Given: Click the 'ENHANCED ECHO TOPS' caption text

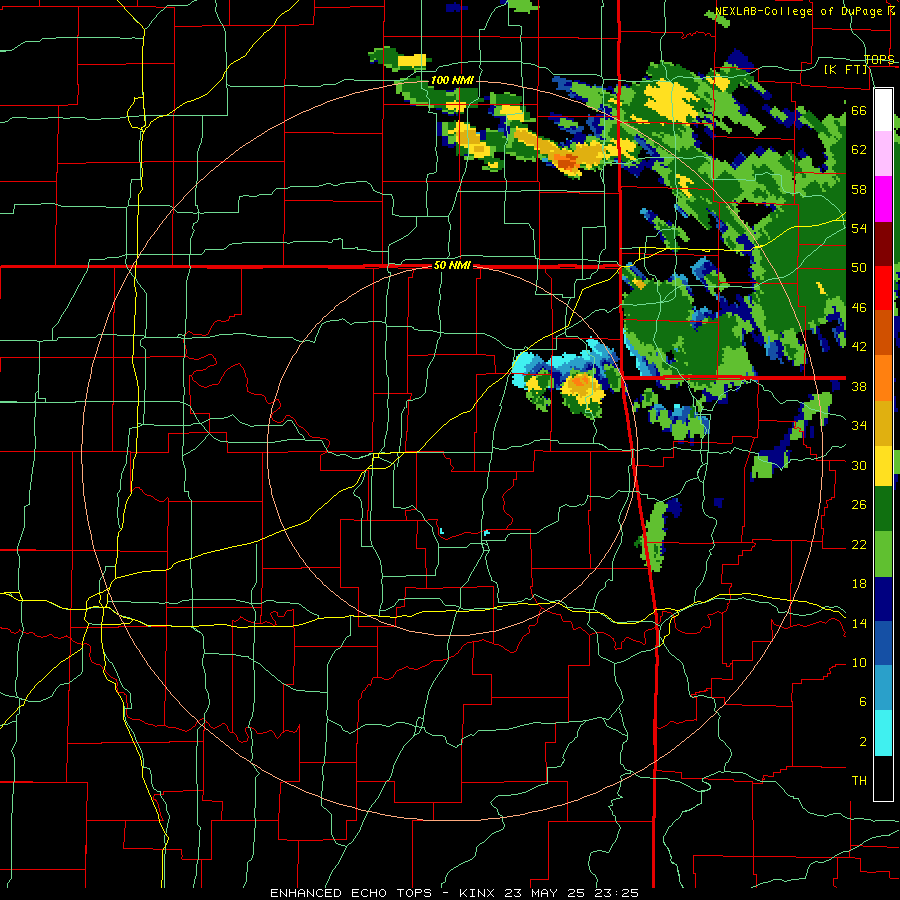Looking at the screenshot, I should 351,893.
